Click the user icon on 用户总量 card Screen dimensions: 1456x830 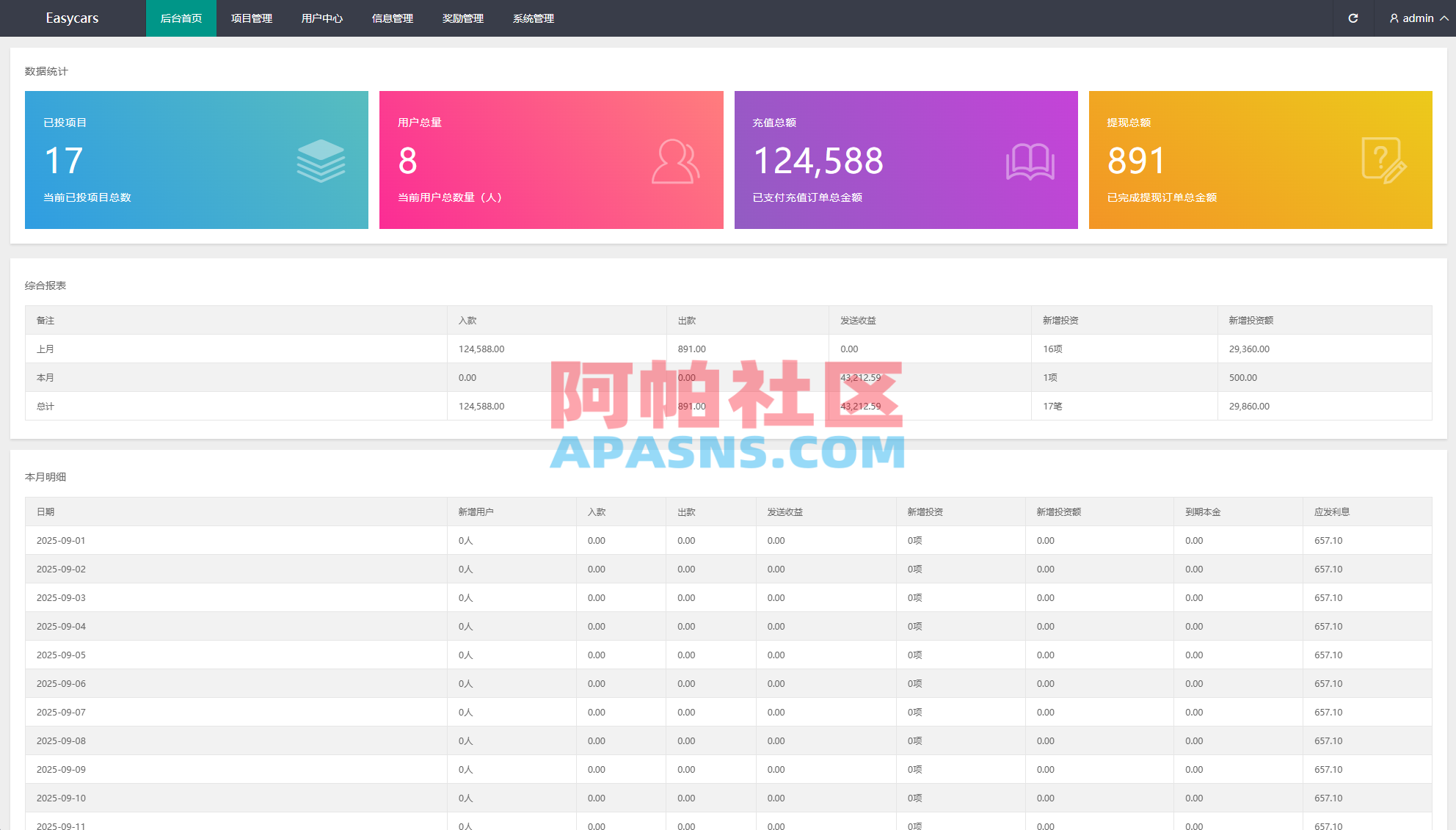pos(676,161)
